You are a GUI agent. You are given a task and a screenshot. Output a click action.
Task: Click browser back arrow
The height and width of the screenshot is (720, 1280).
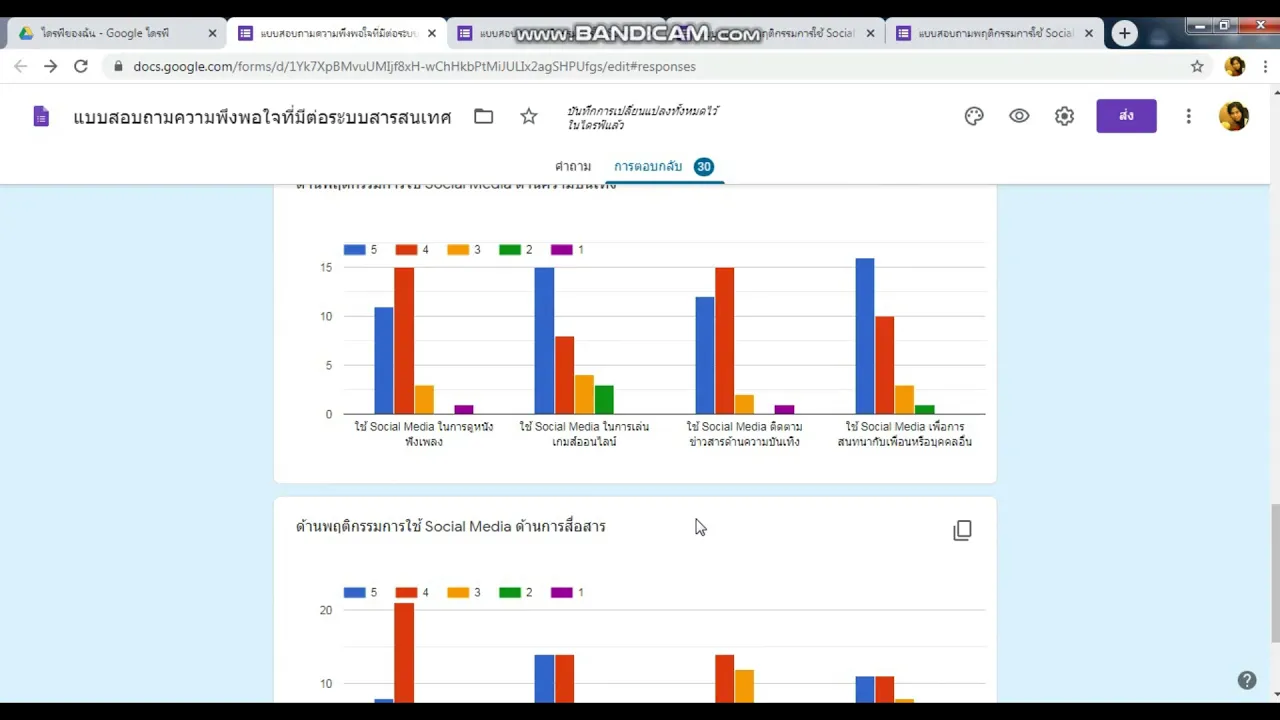tap(20, 66)
